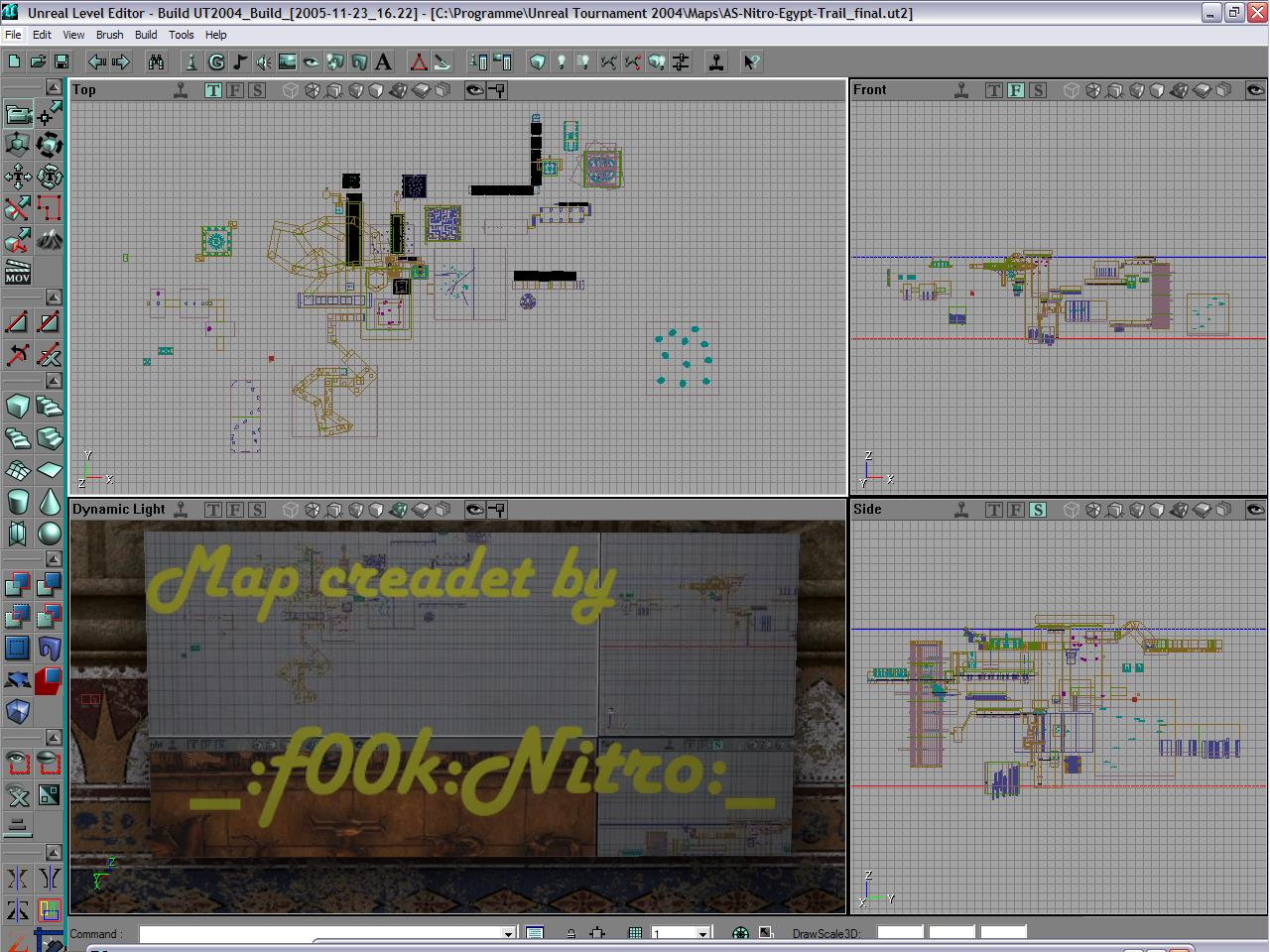Select the Cube brush builder
The width and height of the screenshot is (1270, 952).
tap(18, 407)
